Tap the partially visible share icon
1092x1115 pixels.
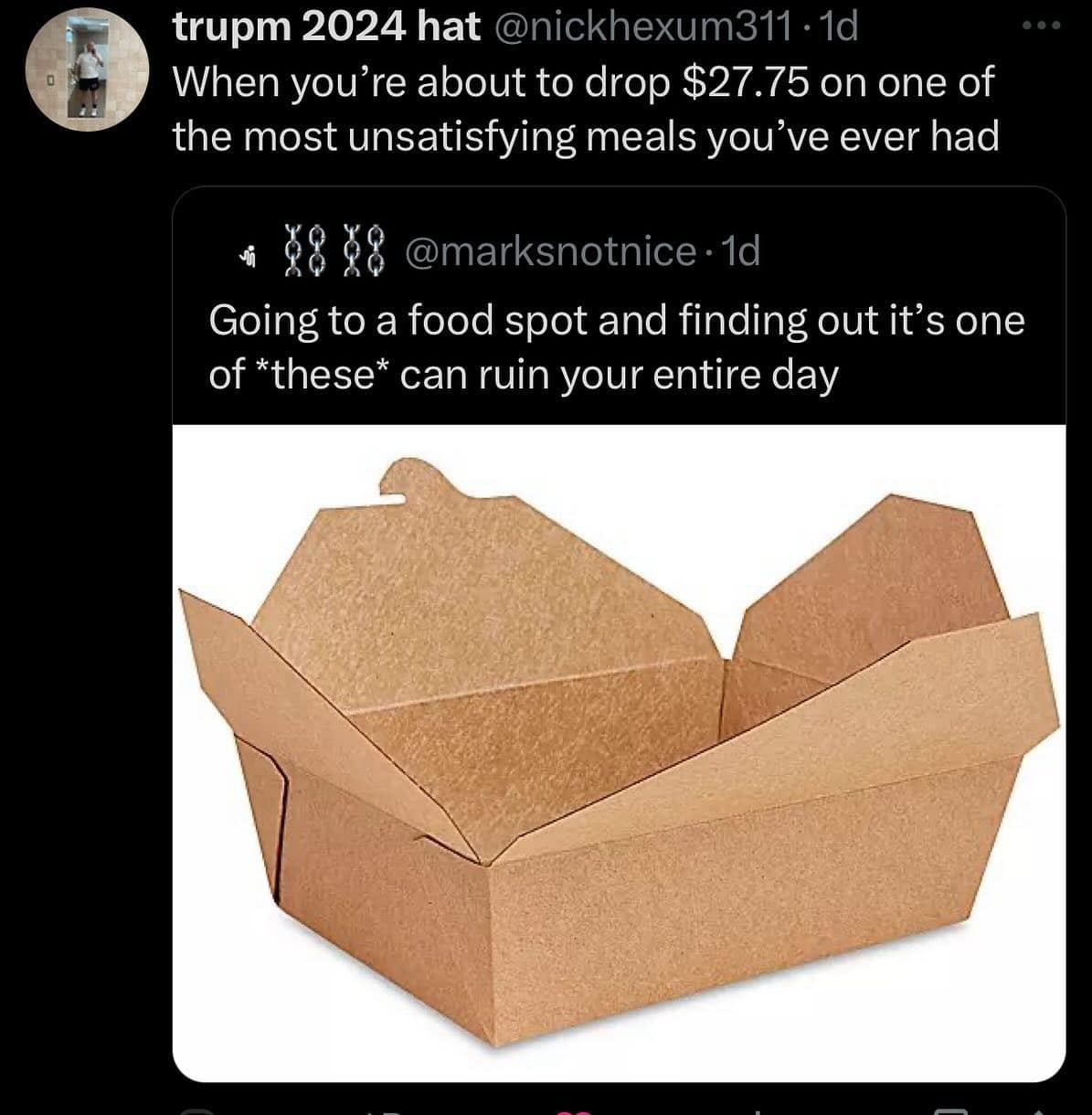(1039, 1112)
